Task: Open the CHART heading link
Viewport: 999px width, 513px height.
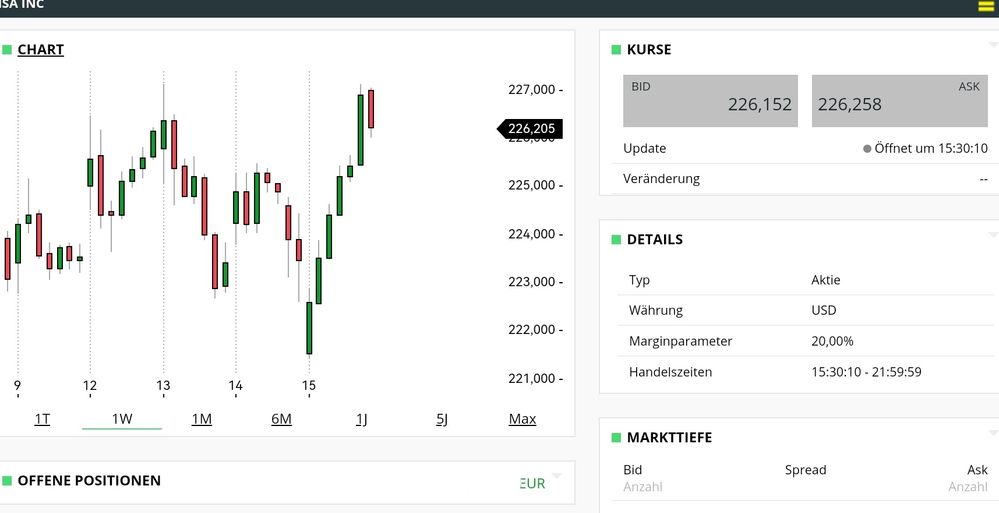Action: [41, 49]
